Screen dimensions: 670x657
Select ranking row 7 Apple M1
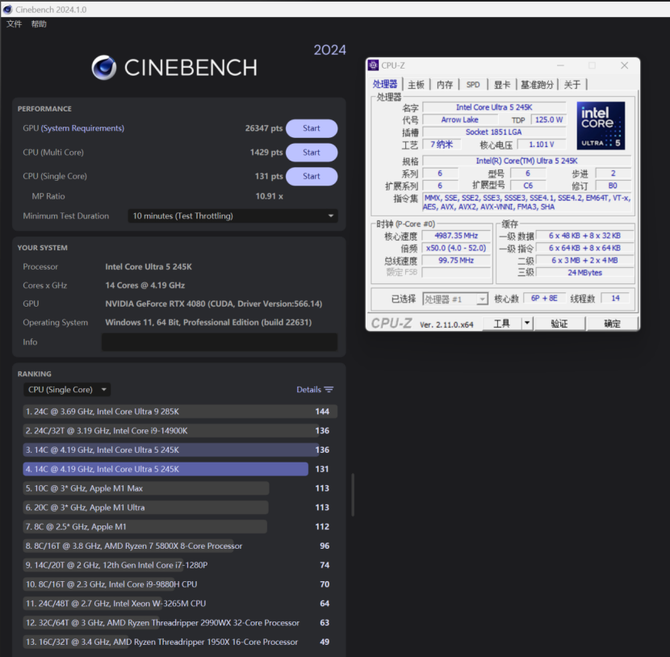[180, 527]
